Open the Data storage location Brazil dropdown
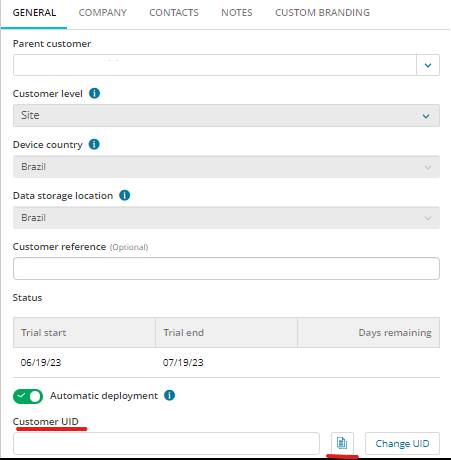This screenshot has width=451, height=460. point(226,218)
